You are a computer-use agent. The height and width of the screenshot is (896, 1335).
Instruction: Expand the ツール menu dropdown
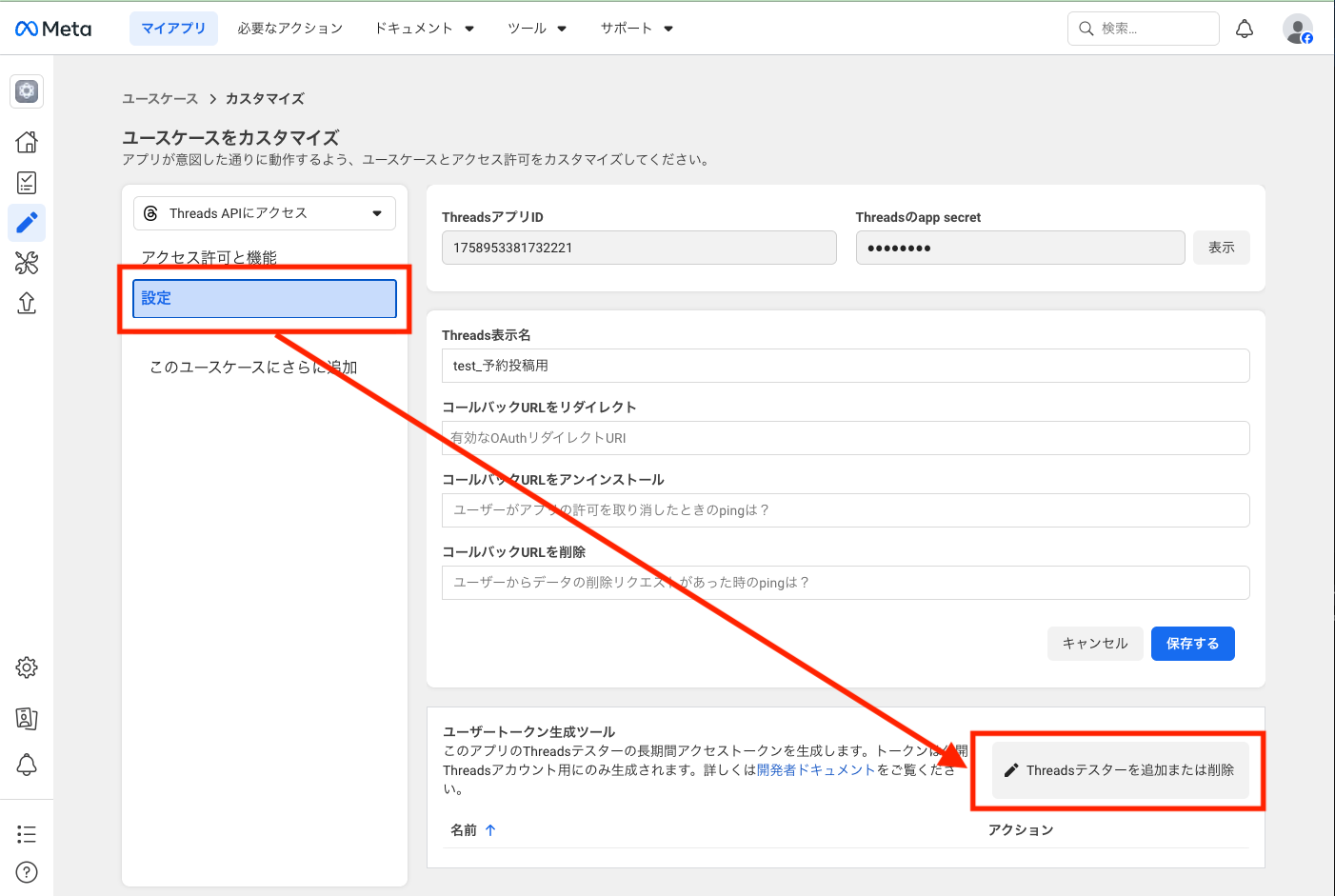pyautogui.click(x=537, y=29)
